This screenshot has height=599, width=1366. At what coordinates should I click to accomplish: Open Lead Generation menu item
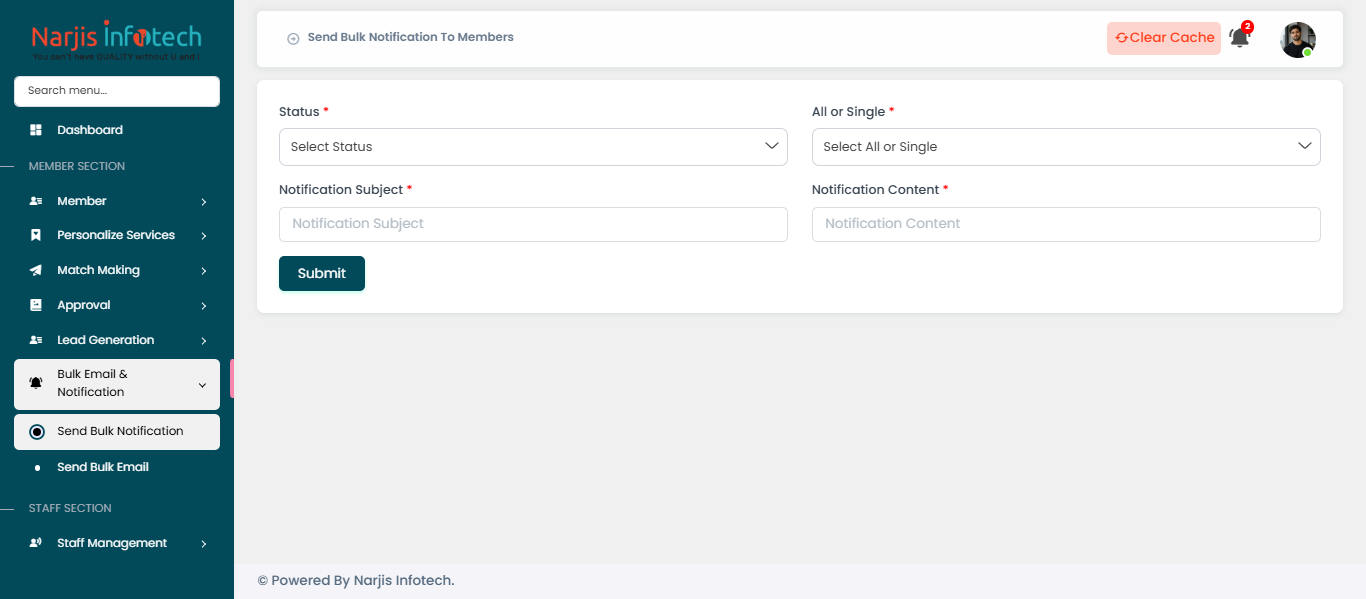click(x=117, y=340)
